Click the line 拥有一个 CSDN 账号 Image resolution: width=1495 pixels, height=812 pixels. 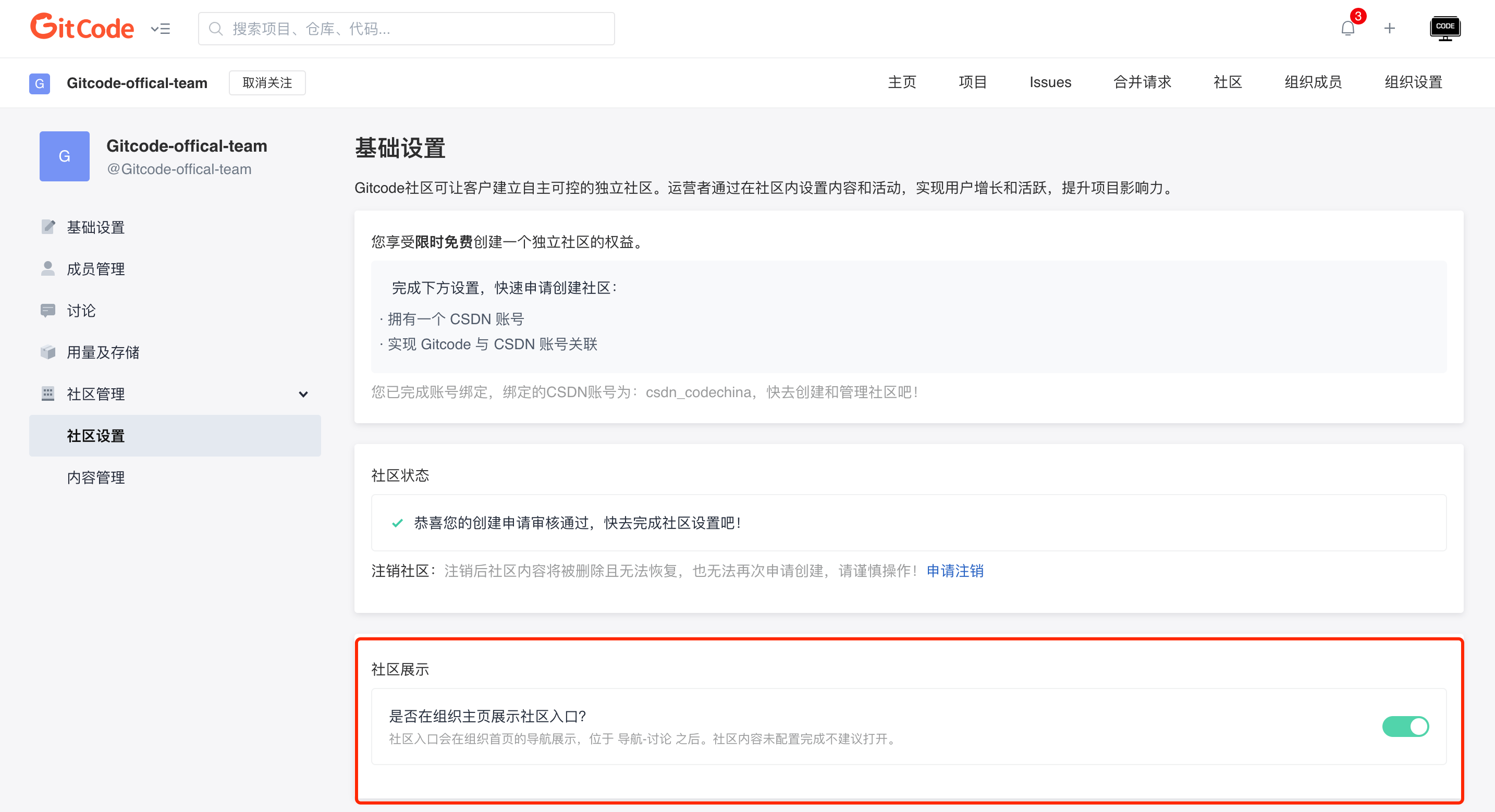click(456, 319)
